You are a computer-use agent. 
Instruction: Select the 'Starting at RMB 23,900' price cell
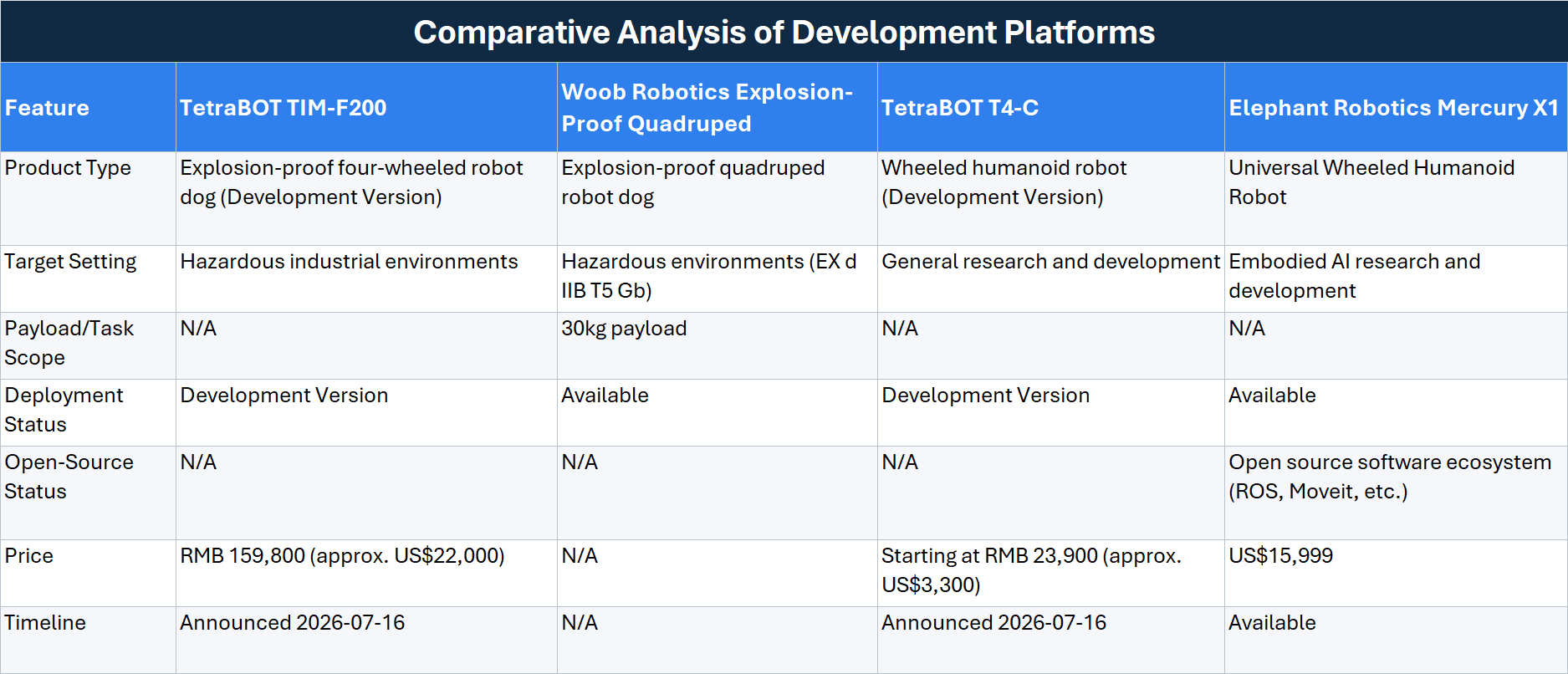point(1051,573)
